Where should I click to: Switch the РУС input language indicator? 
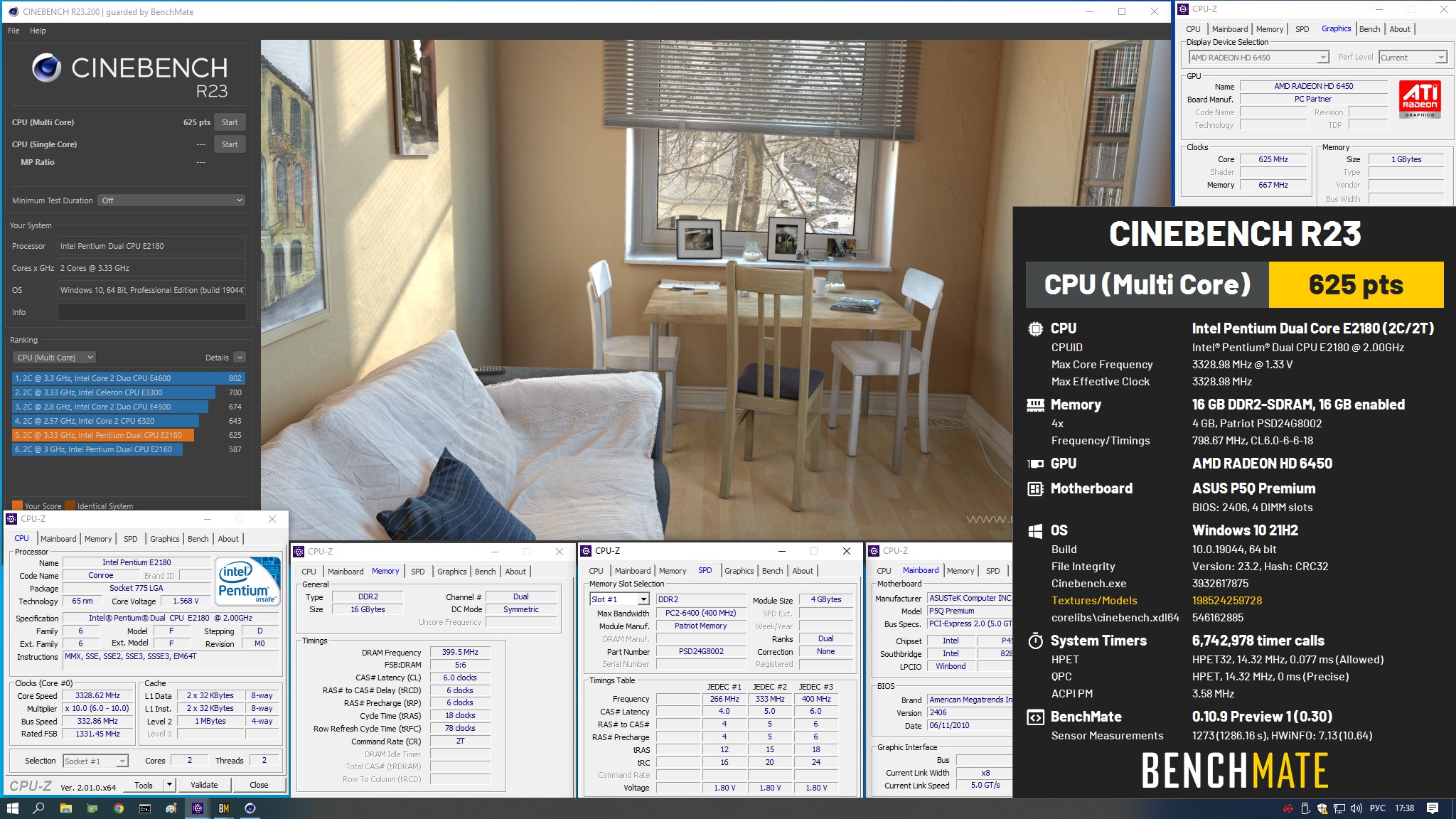pos(1378,808)
